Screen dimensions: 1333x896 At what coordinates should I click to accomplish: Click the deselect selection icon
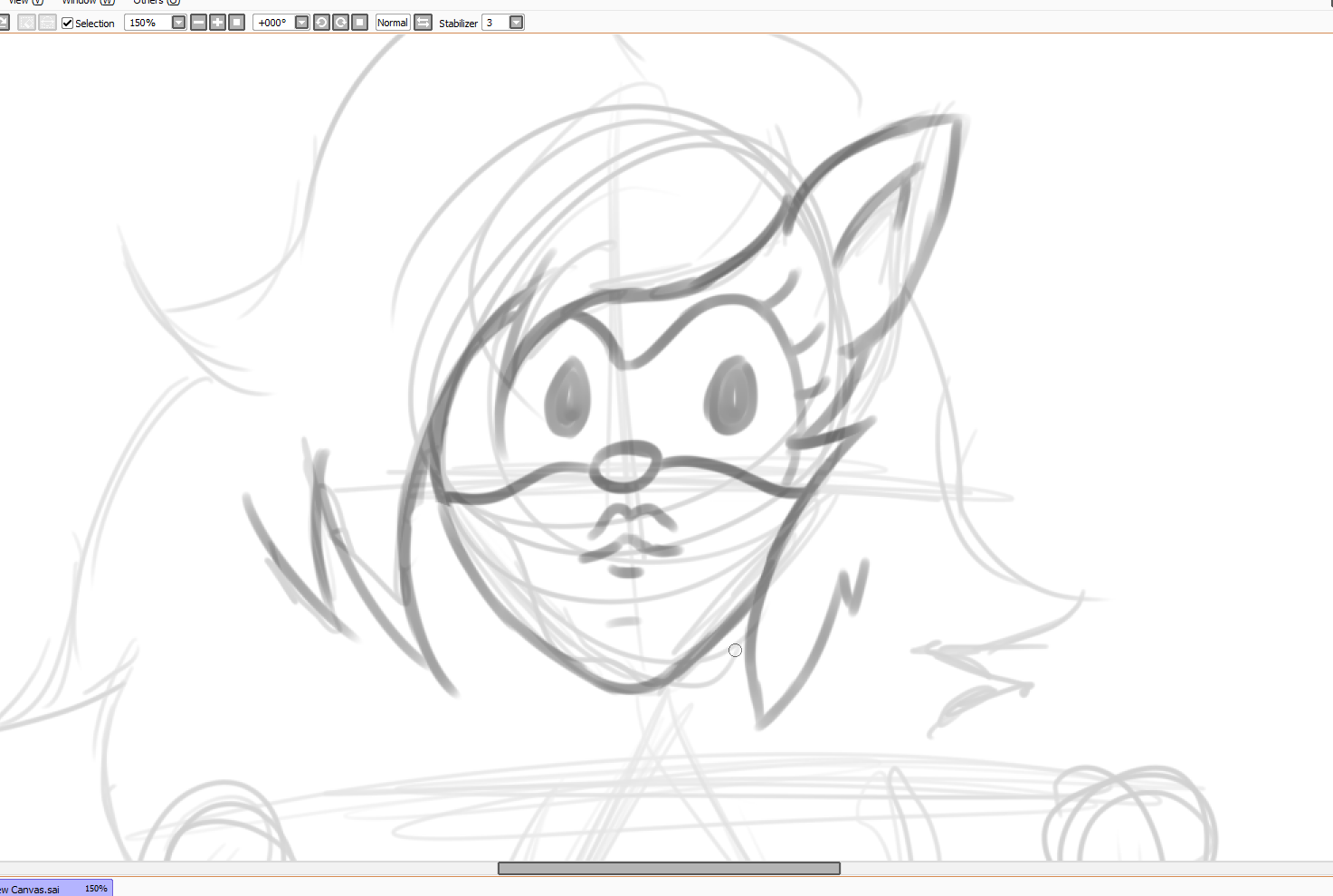point(26,23)
